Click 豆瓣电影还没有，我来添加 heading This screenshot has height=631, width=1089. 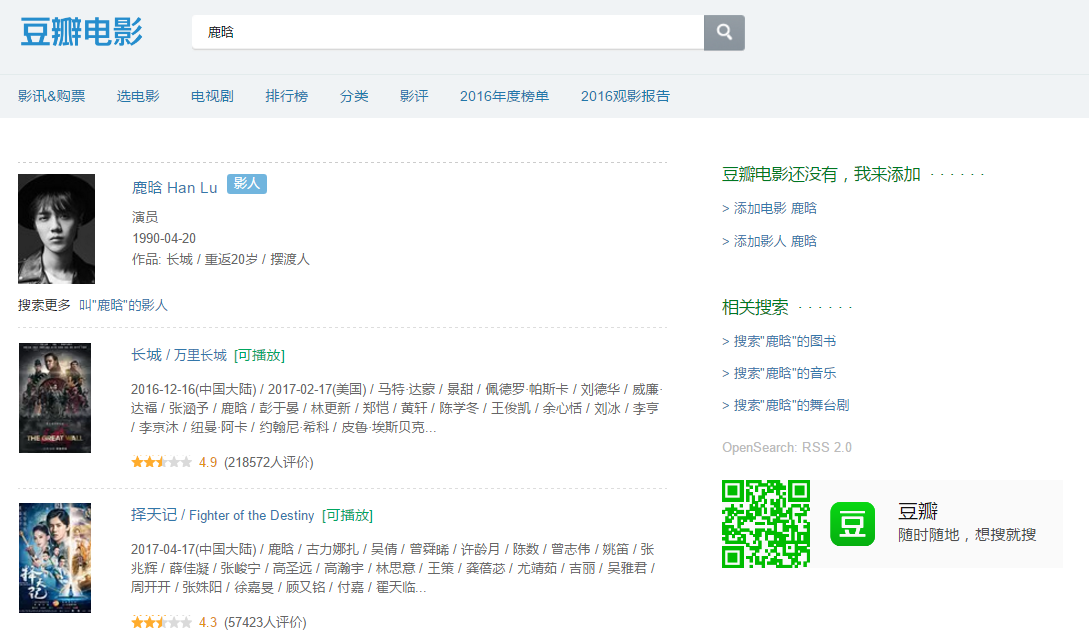[x=821, y=174]
